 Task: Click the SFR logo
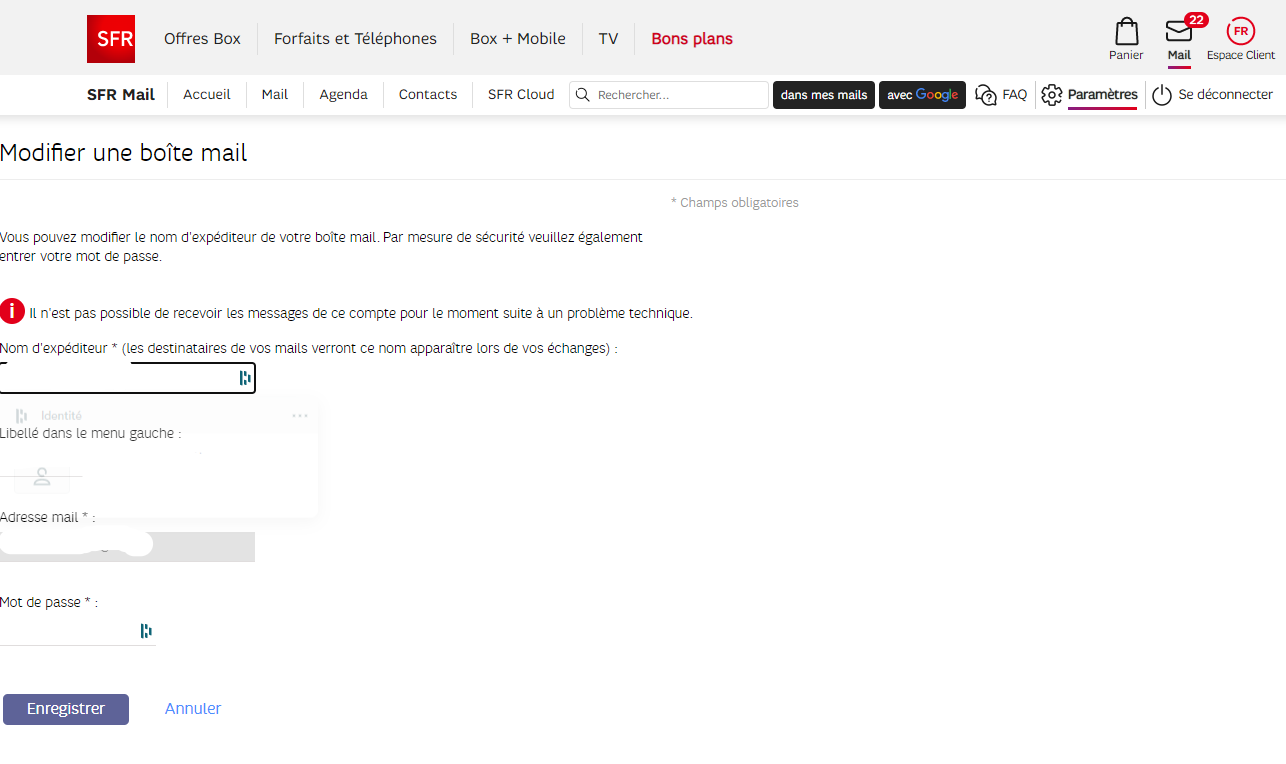click(110, 39)
